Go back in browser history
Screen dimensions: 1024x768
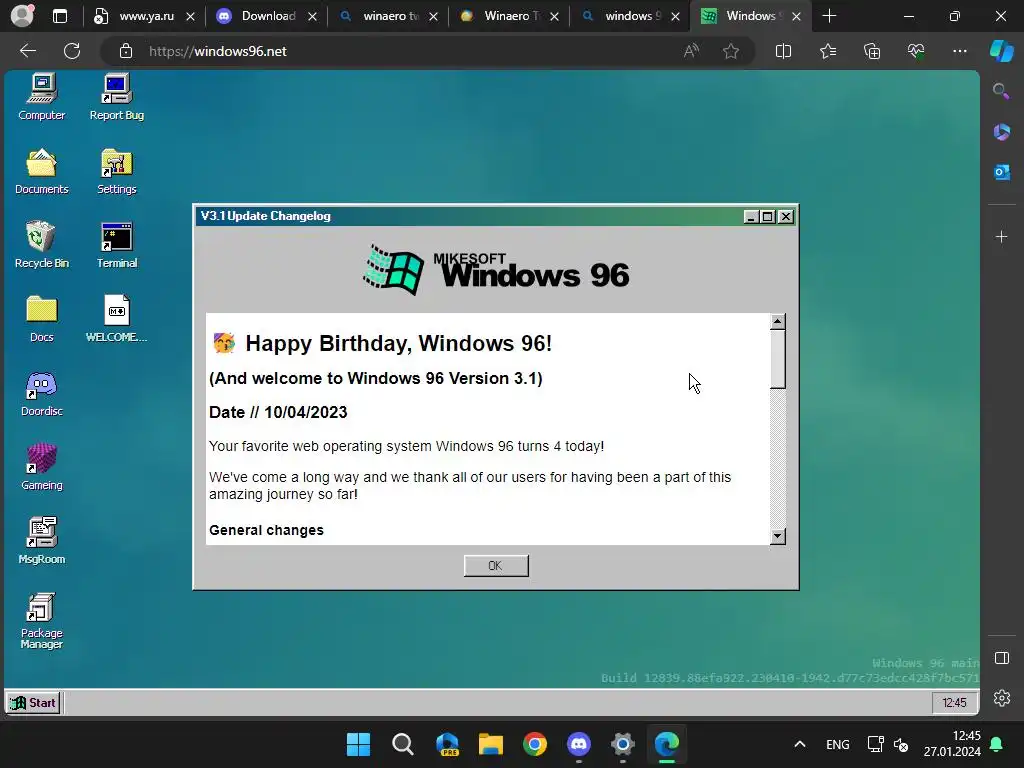pyautogui.click(x=28, y=51)
